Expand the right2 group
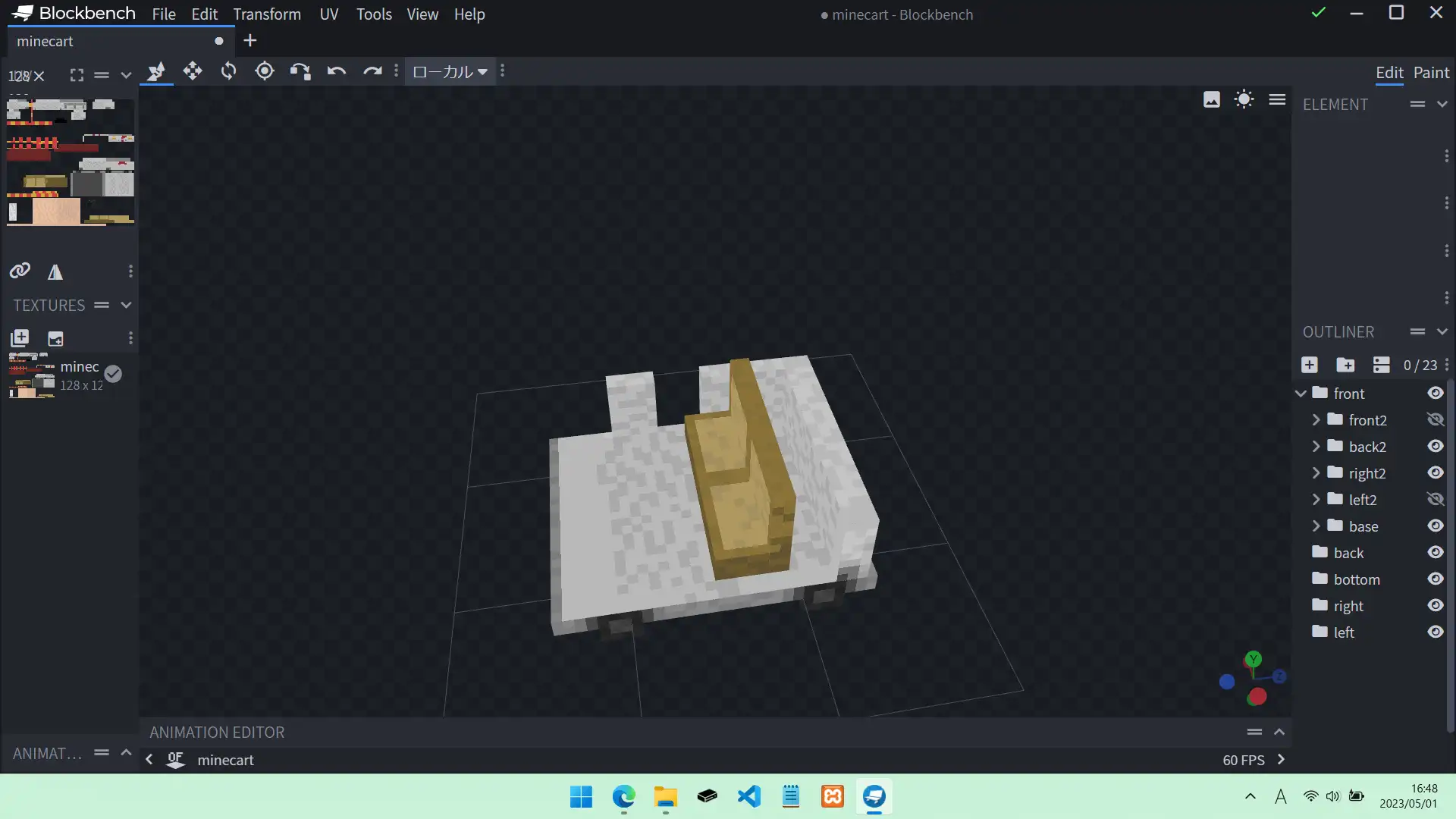 1316,473
